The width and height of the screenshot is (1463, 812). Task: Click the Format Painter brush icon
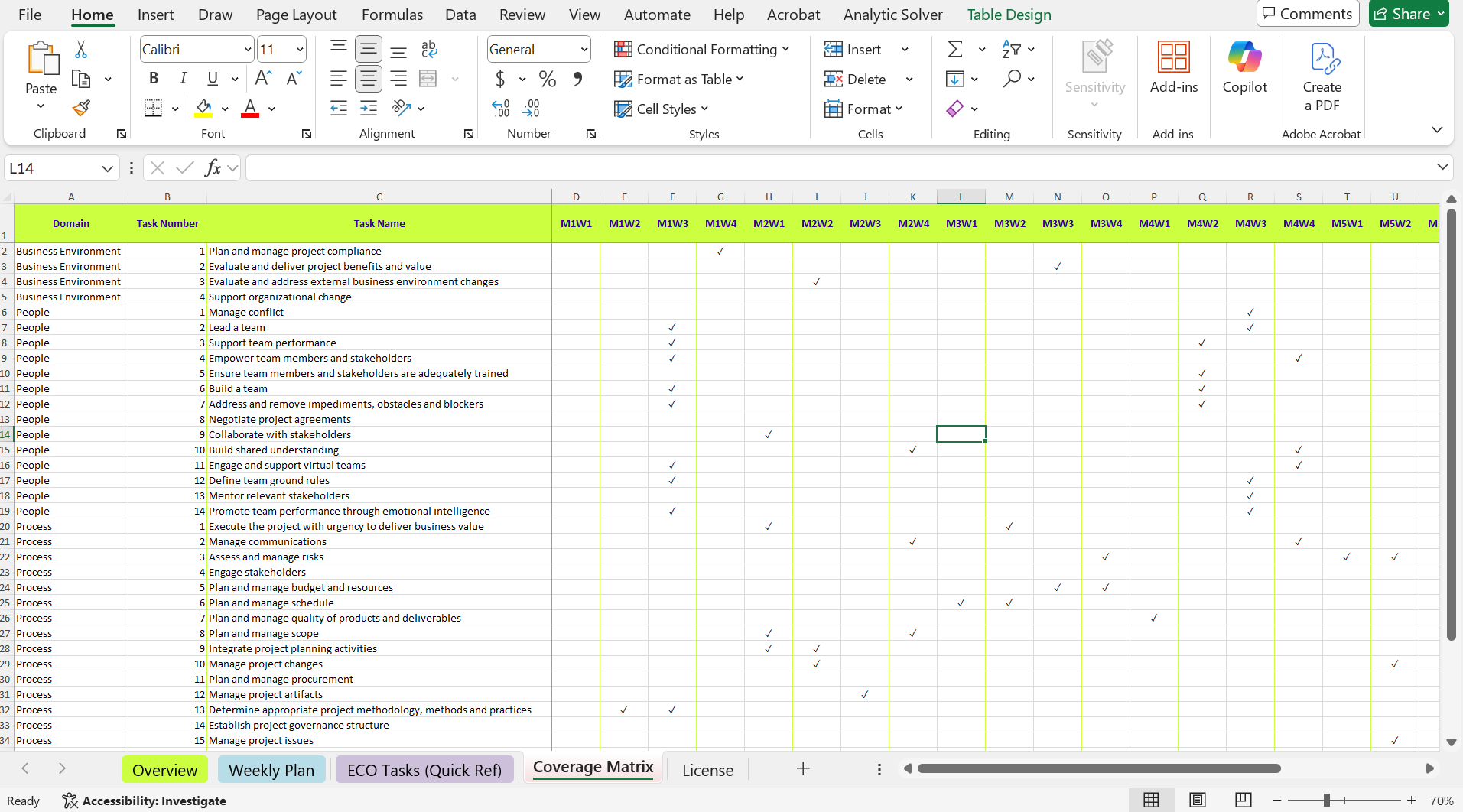click(81, 108)
